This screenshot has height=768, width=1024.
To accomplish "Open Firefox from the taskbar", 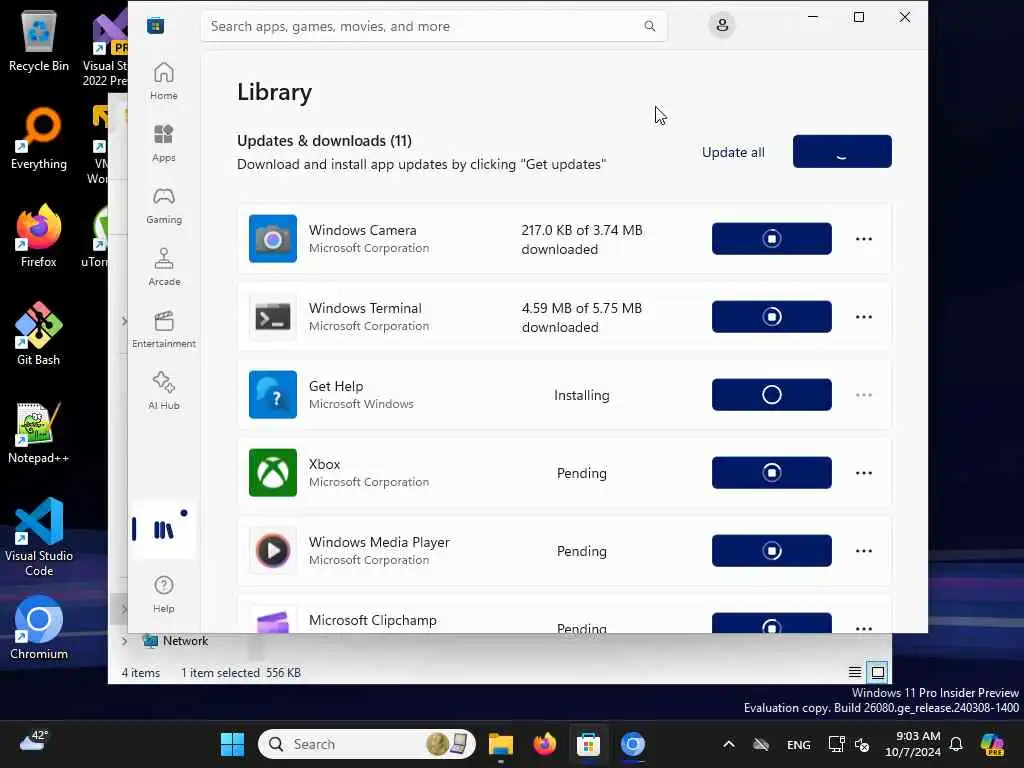I will pos(544,744).
